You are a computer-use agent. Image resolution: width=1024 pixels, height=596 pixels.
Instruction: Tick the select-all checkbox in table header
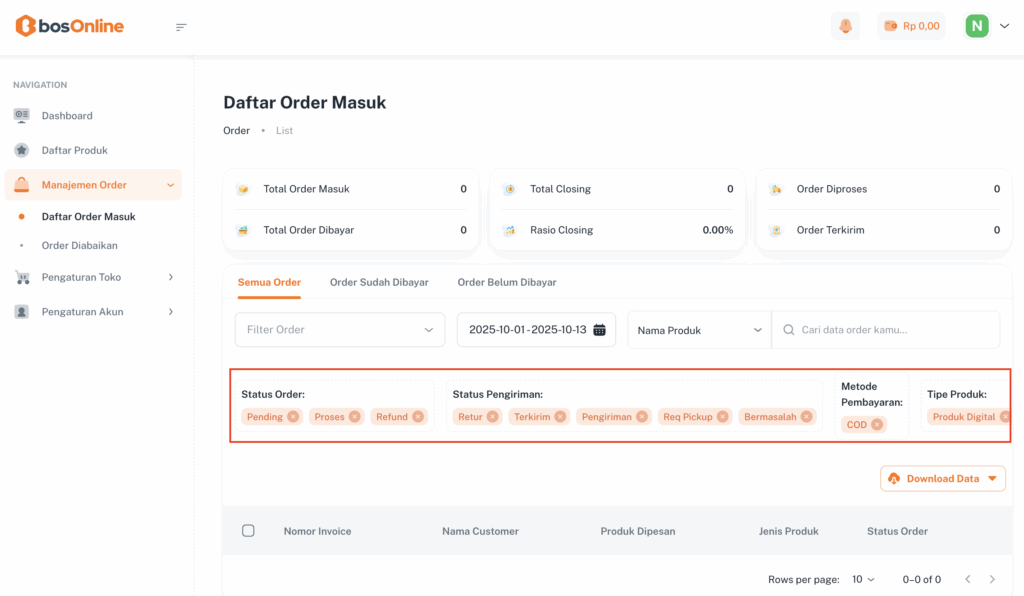pos(248,531)
